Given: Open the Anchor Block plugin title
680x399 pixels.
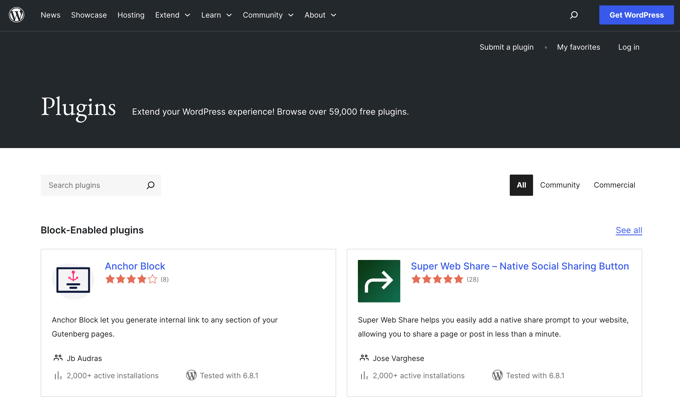Looking at the screenshot, I should 135,266.
